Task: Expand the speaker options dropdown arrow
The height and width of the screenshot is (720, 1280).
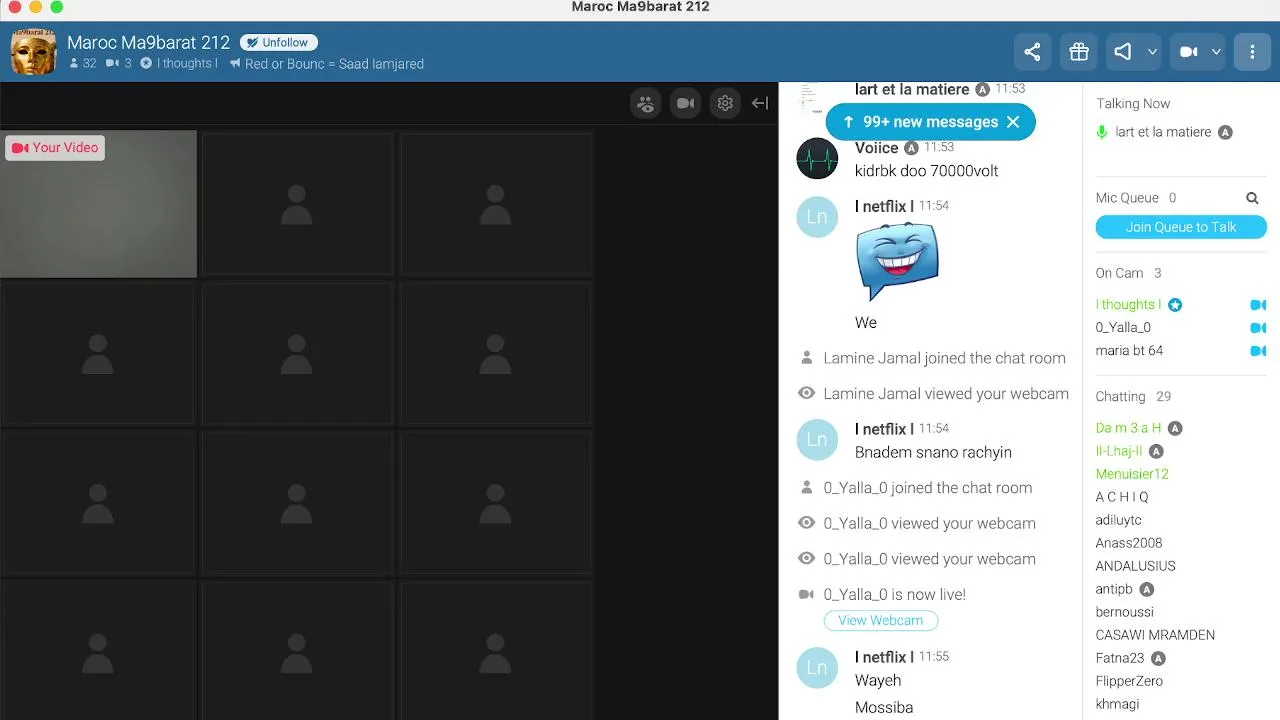Action: pos(1152,52)
